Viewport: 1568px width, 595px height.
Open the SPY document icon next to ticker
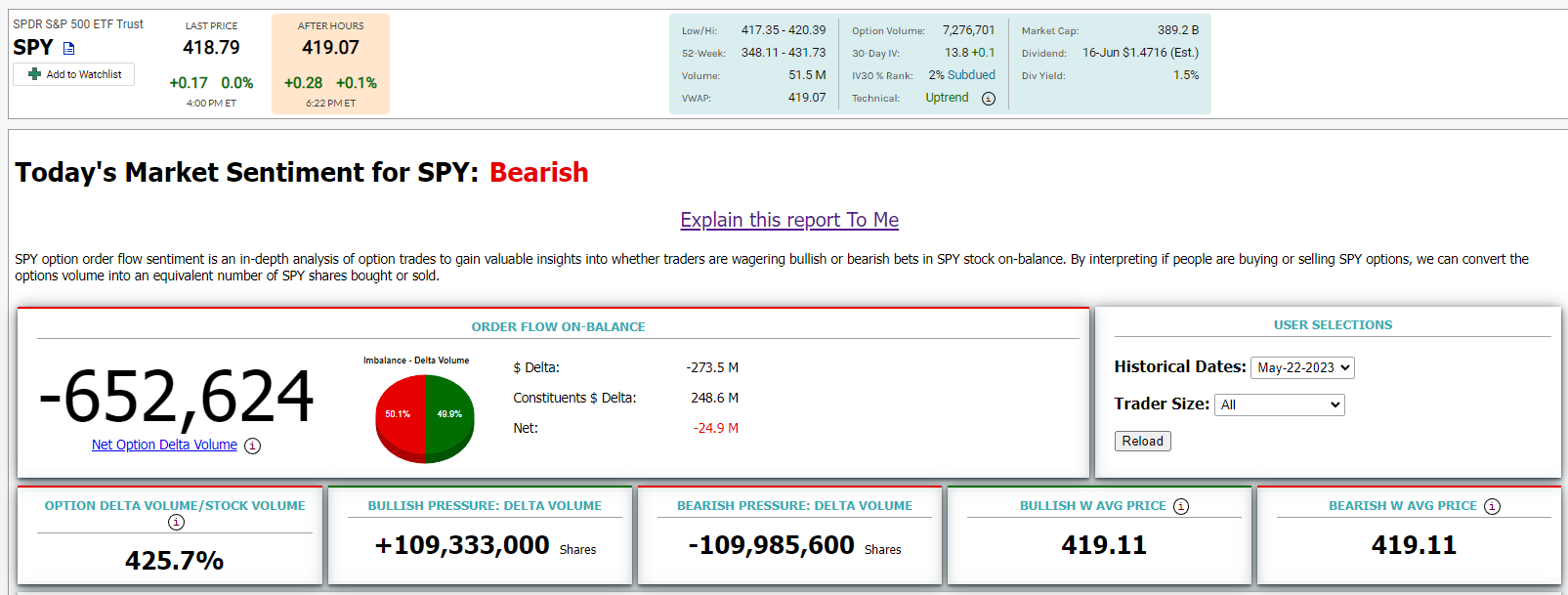pyautogui.click(x=68, y=48)
